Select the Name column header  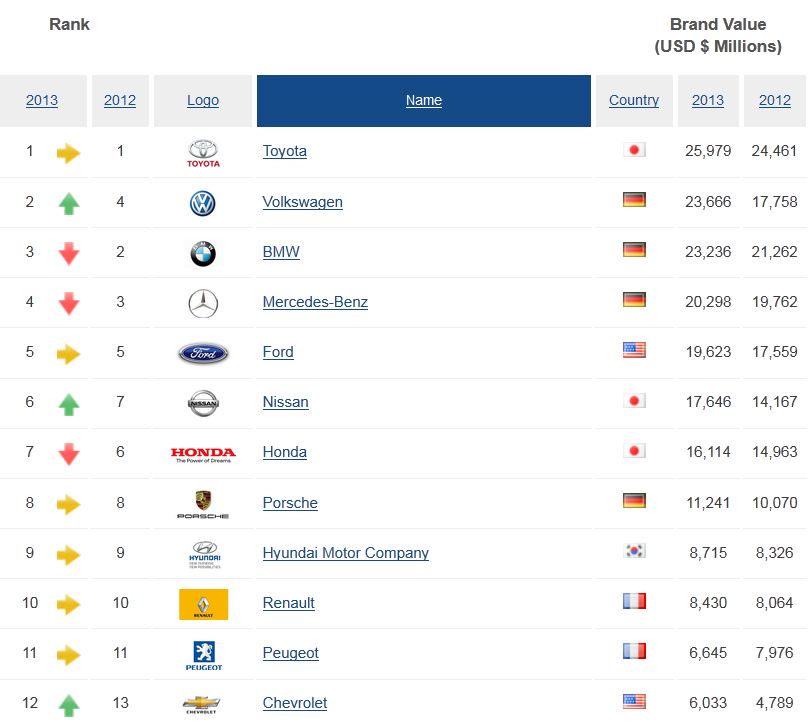tap(423, 100)
